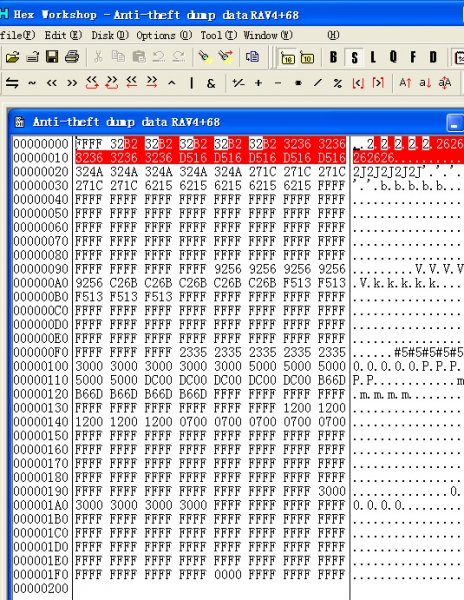Click the compare files icon
464x600 pixels.
point(252,57)
